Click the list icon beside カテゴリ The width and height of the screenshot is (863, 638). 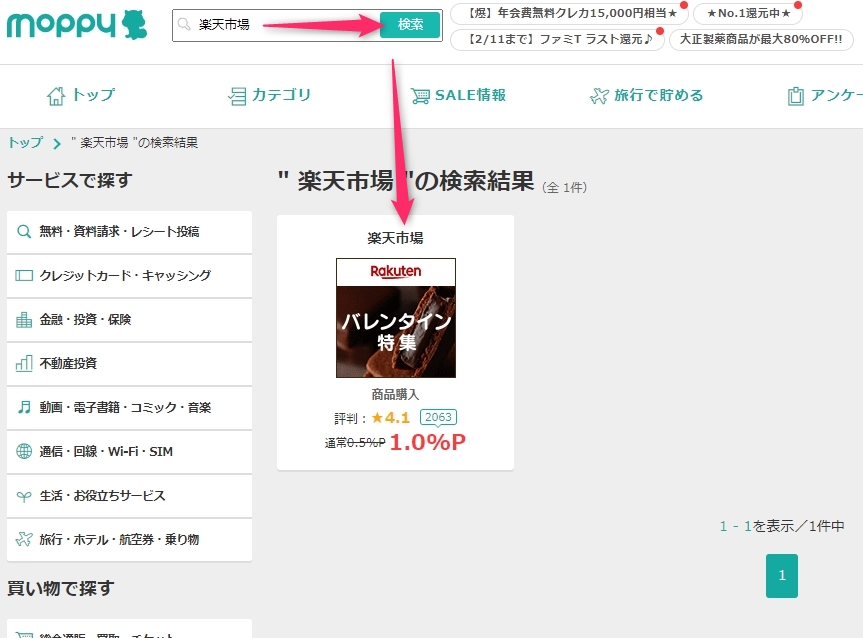(x=237, y=96)
